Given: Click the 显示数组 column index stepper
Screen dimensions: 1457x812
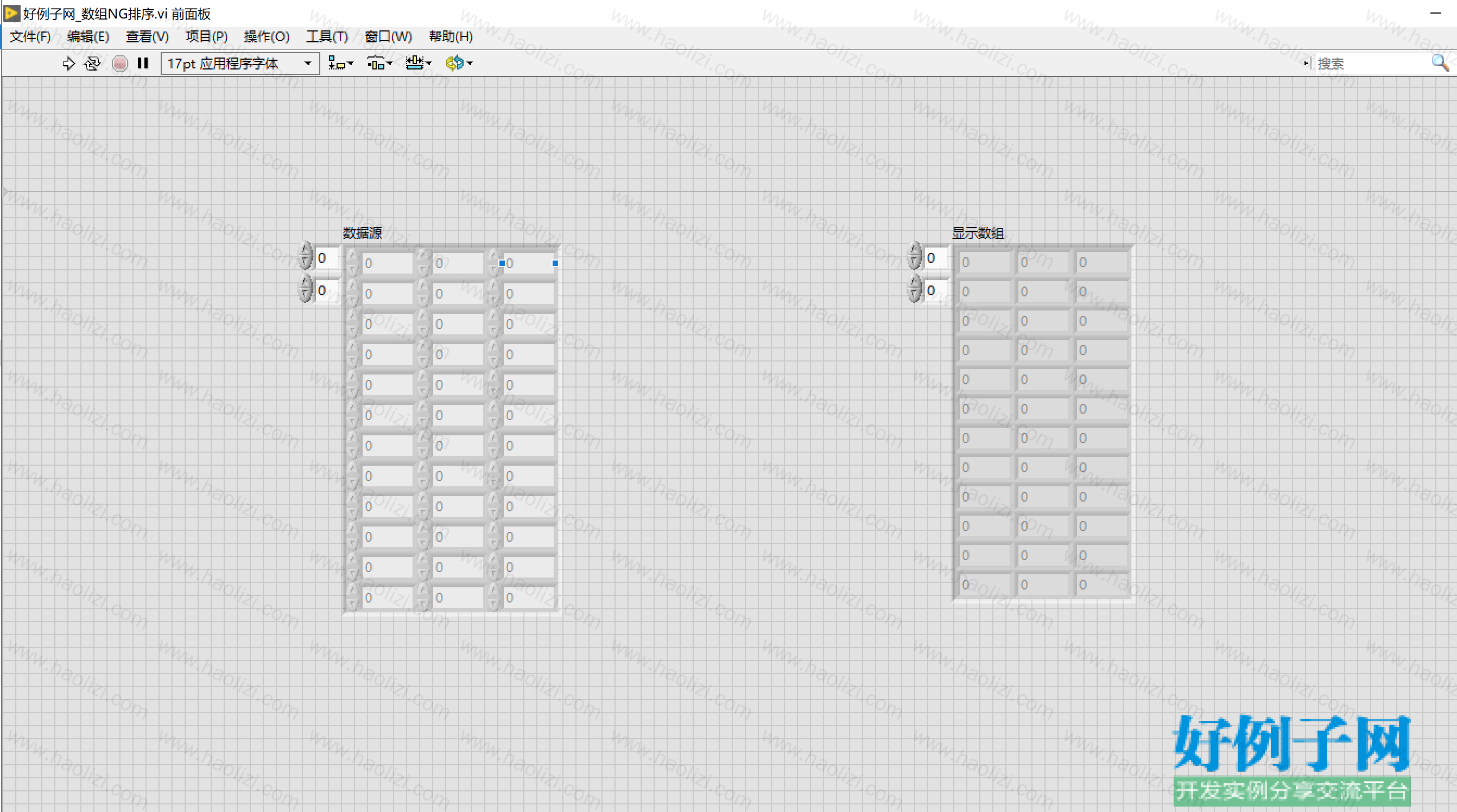Looking at the screenshot, I should click(x=915, y=288).
